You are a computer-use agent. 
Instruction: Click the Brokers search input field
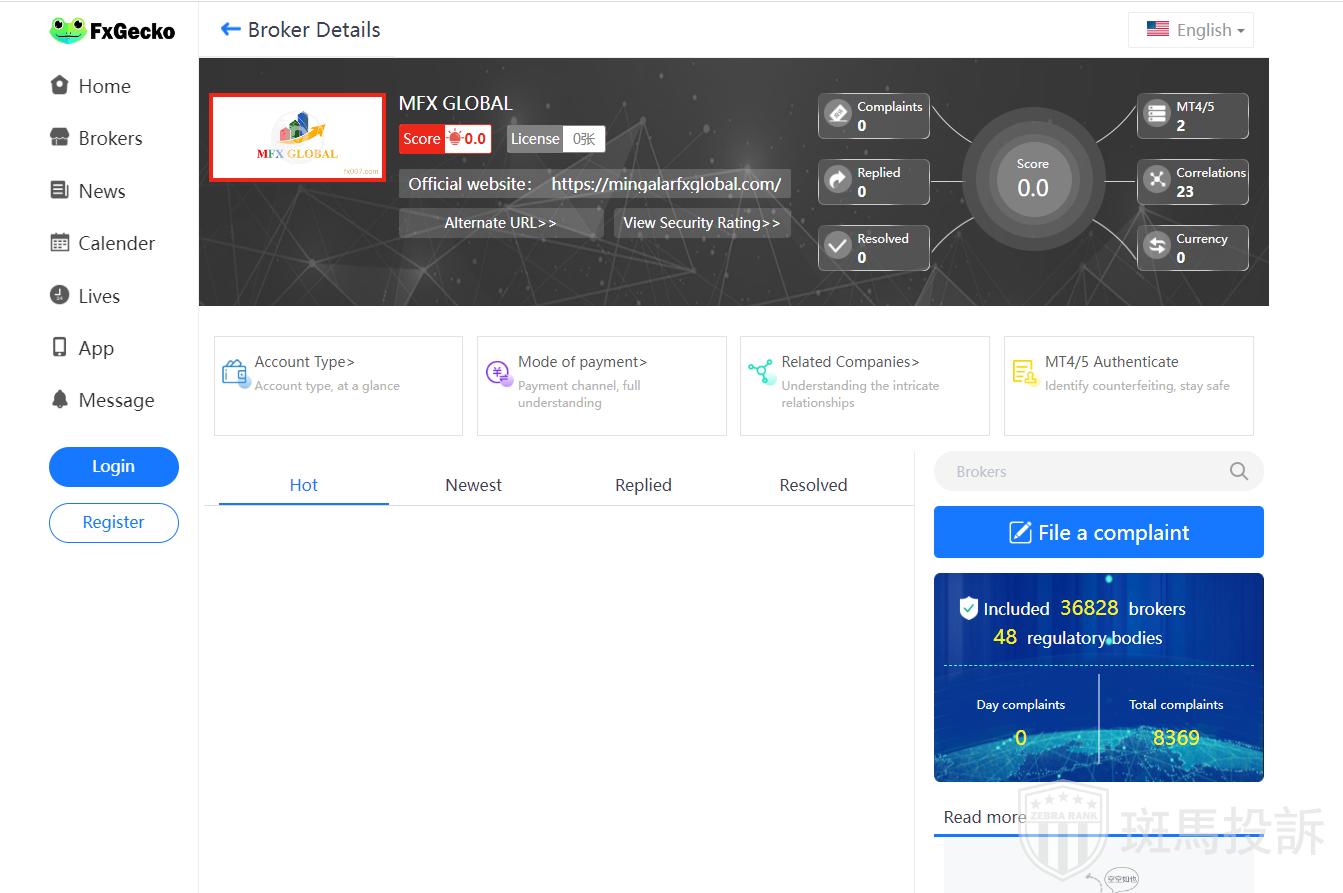tap(1080, 472)
